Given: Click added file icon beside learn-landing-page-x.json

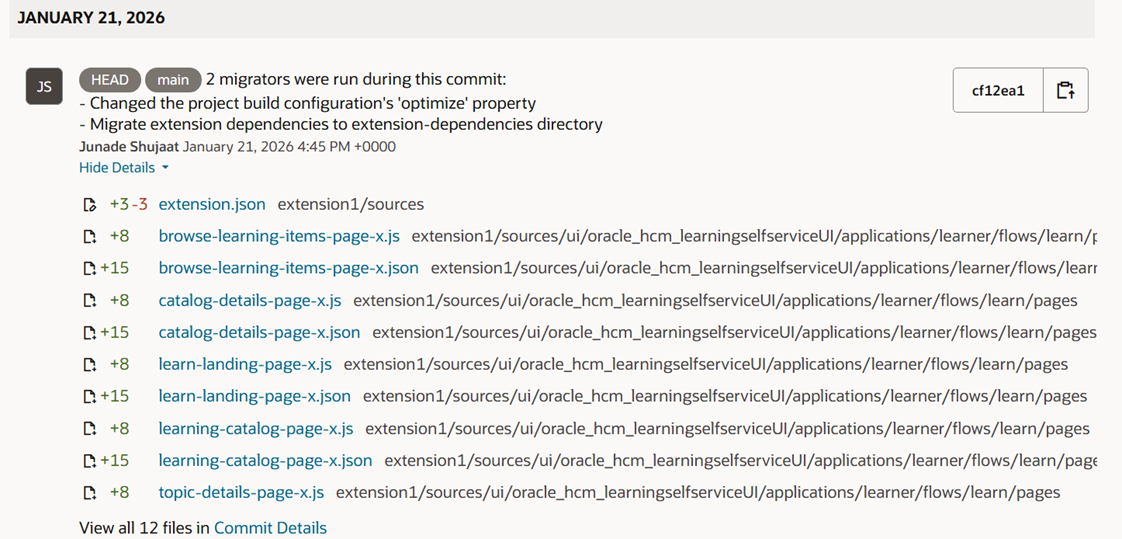Looking at the screenshot, I should pyautogui.click(x=89, y=397).
